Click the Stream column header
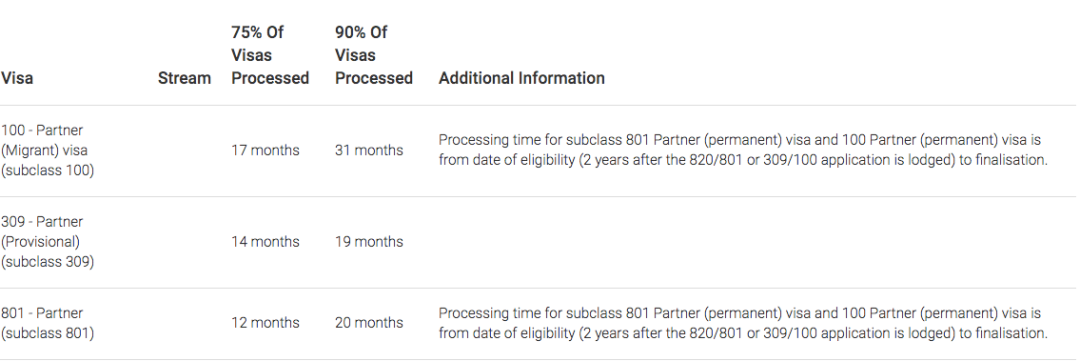This screenshot has height=361, width=1080. pos(184,79)
